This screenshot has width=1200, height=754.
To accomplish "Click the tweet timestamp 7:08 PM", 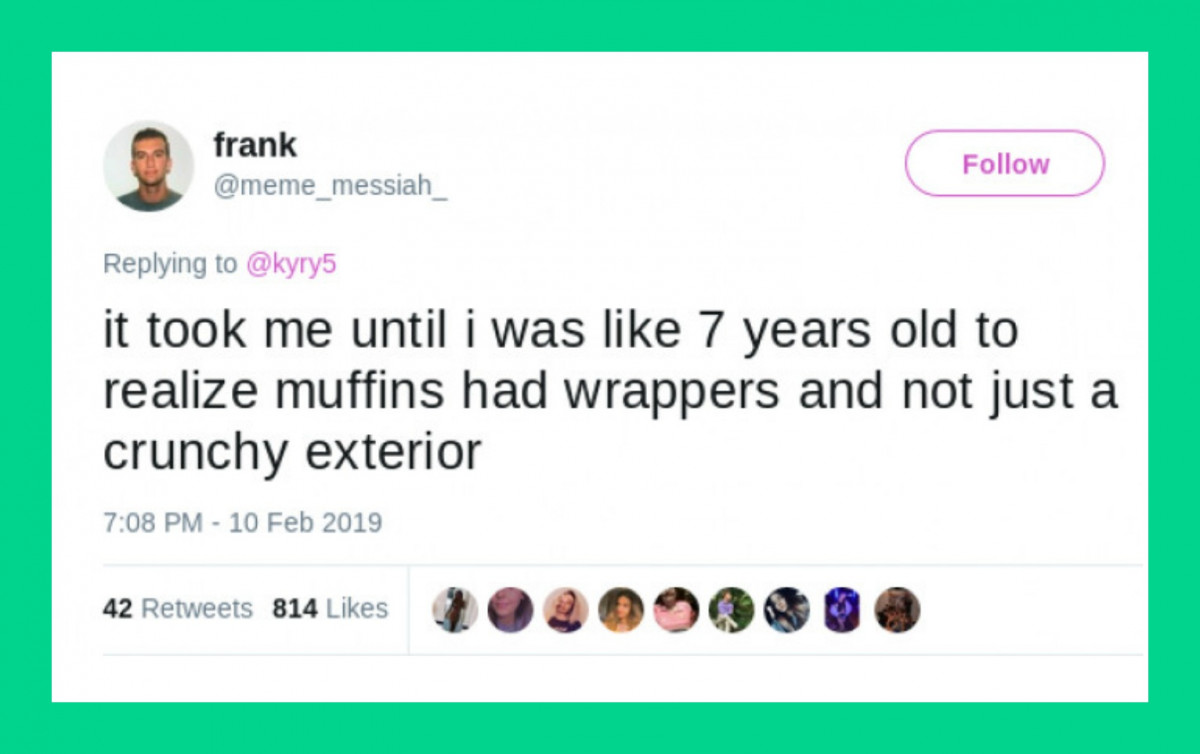I will point(146,522).
